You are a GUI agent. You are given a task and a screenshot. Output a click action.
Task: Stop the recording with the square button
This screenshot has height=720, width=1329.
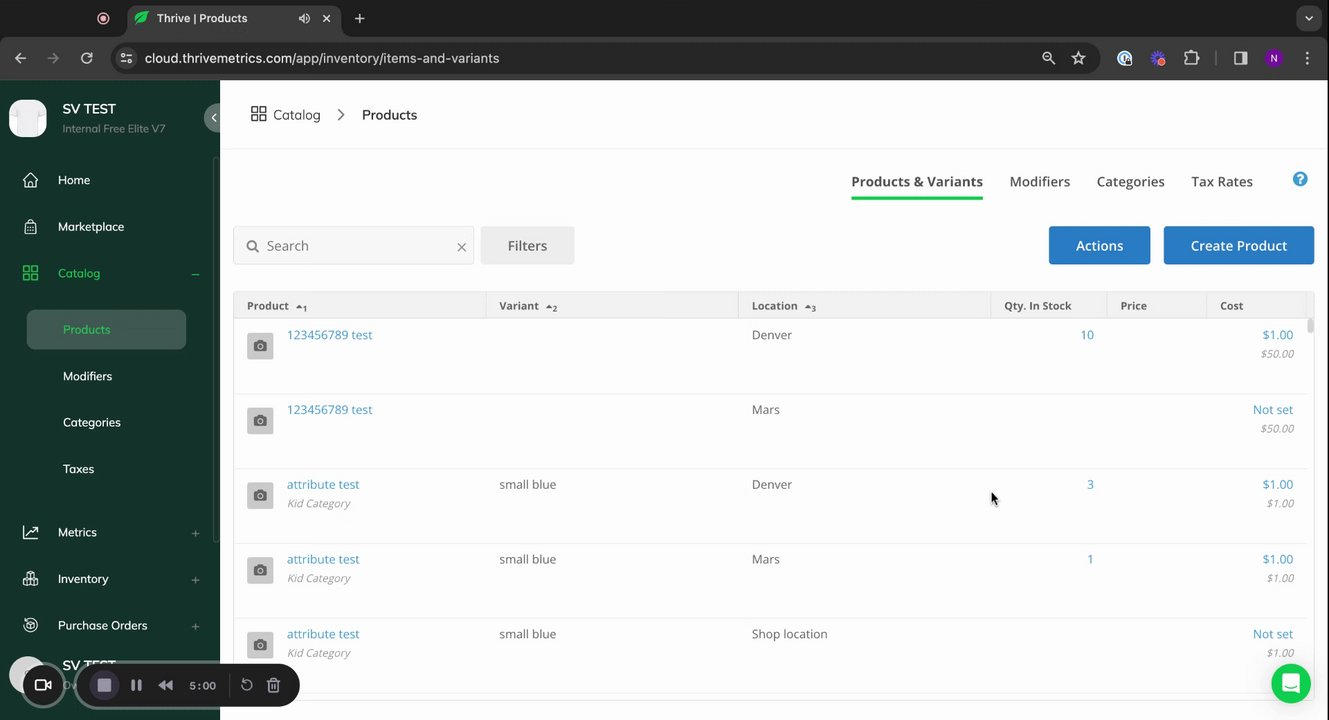104,685
